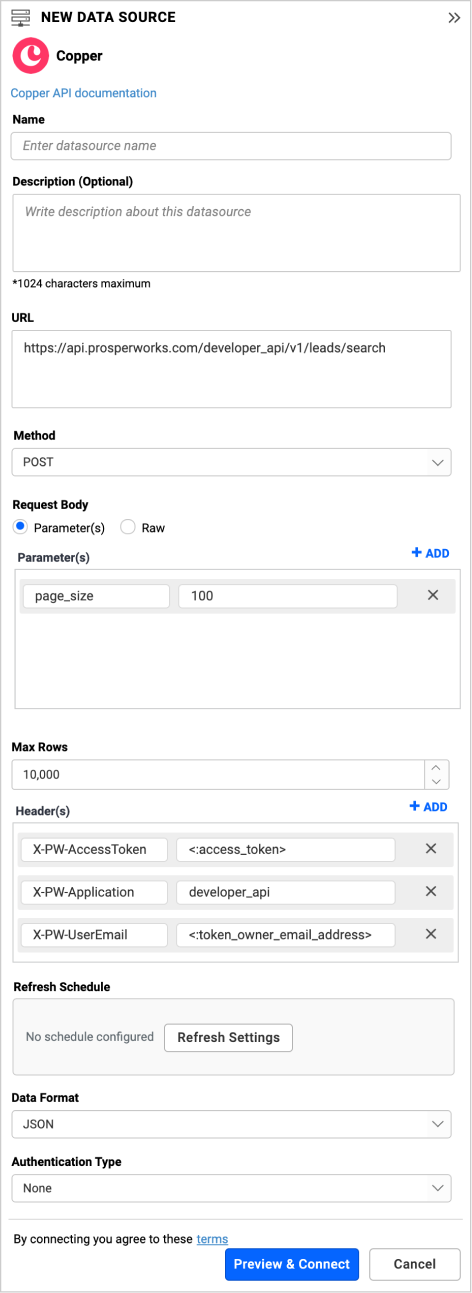Click the Copper logo icon
The image size is (472, 1293).
click(x=29, y=56)
